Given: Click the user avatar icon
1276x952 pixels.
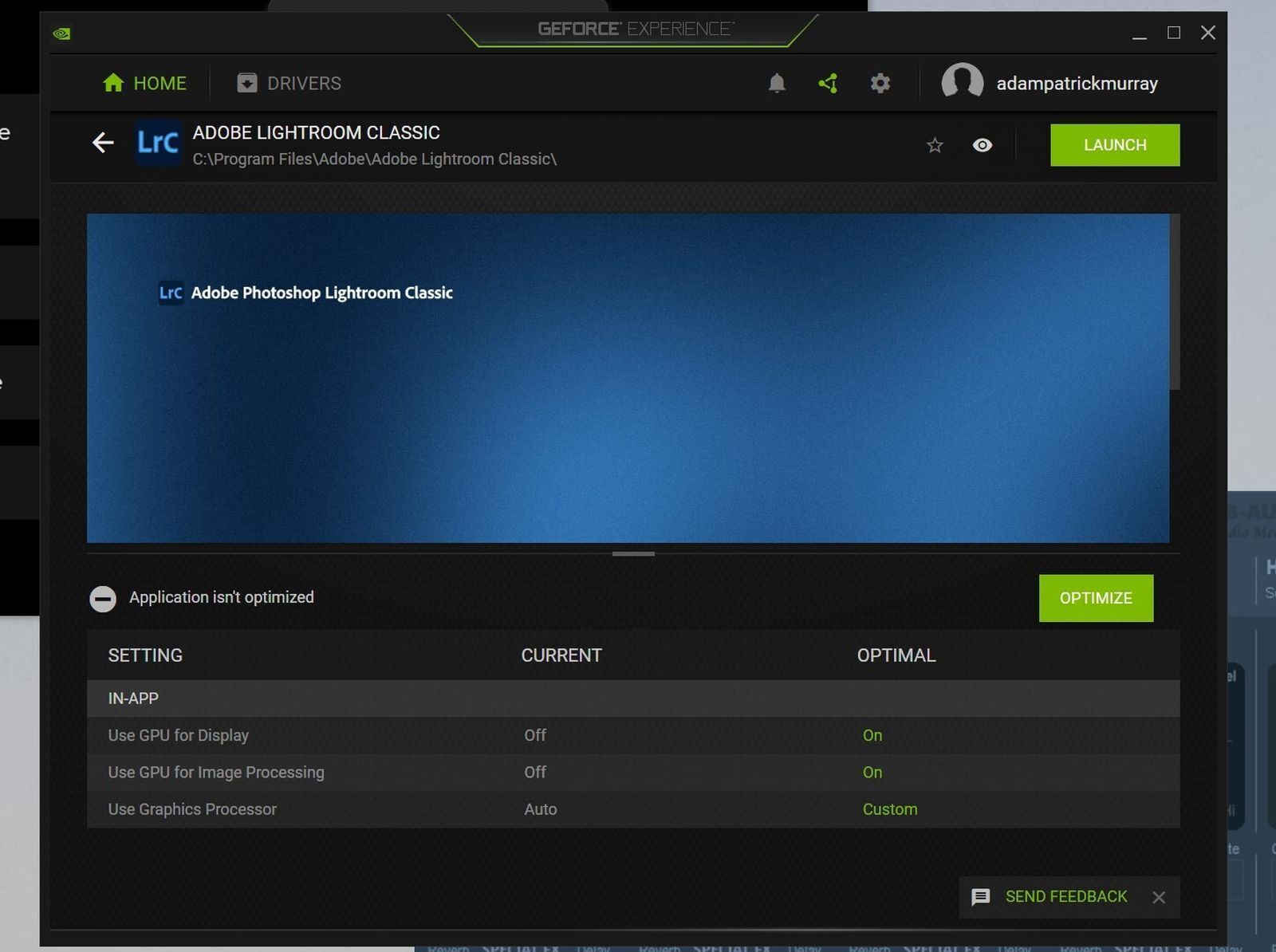Looking at the screenshot, I should pyautogui.click(x=962, y=83).
